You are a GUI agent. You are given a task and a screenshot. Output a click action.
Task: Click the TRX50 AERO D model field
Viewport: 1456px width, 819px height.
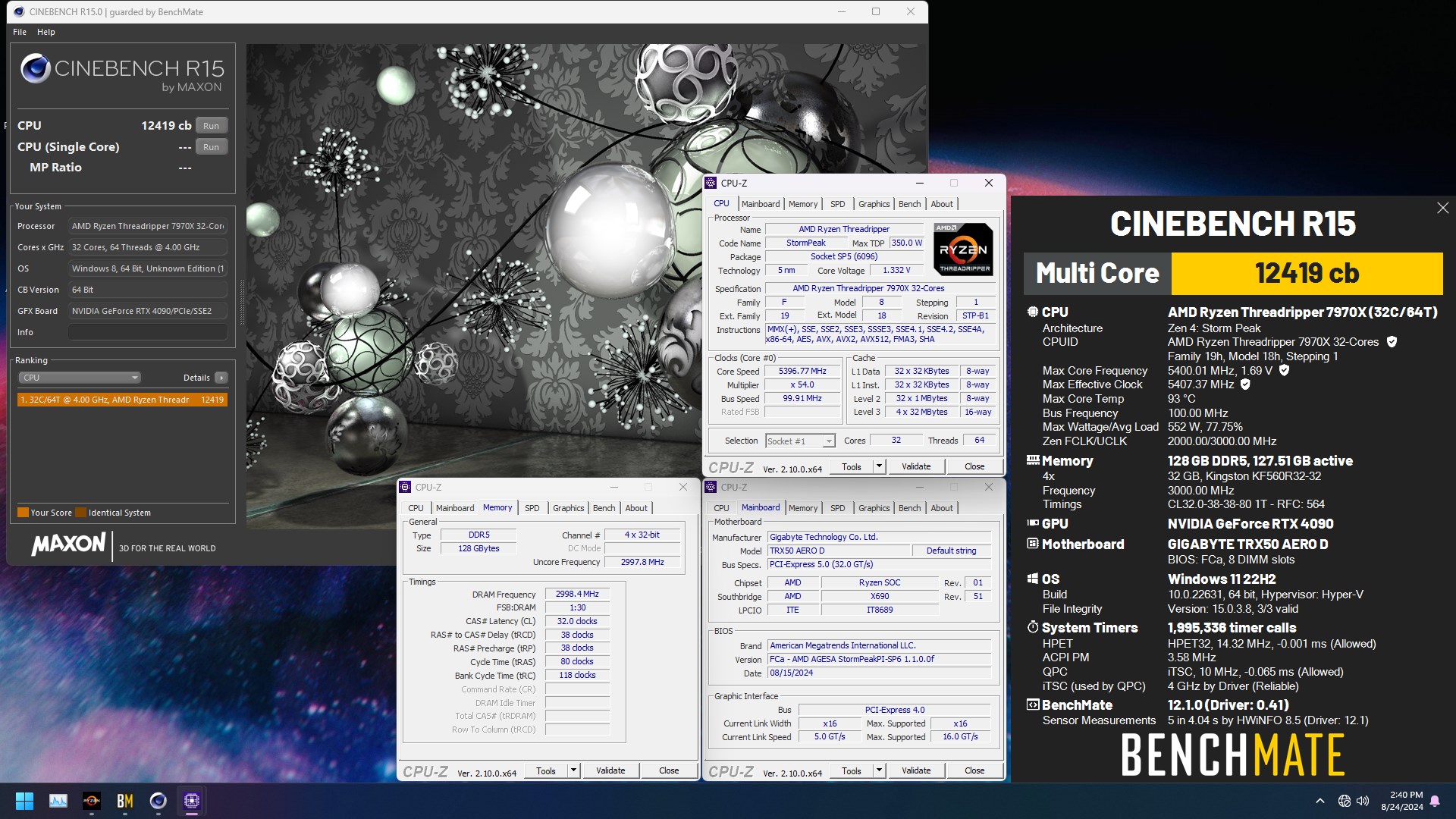837,551
